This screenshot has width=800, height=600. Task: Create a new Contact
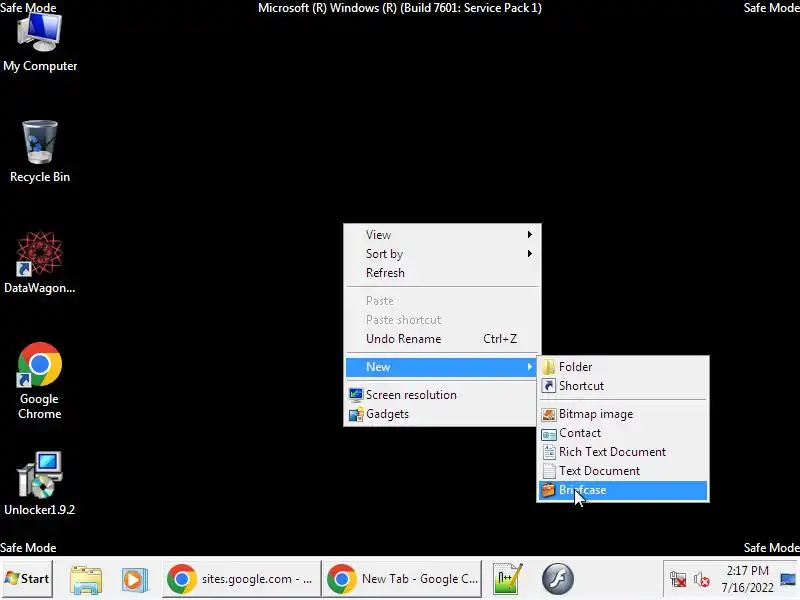point(623,433)
